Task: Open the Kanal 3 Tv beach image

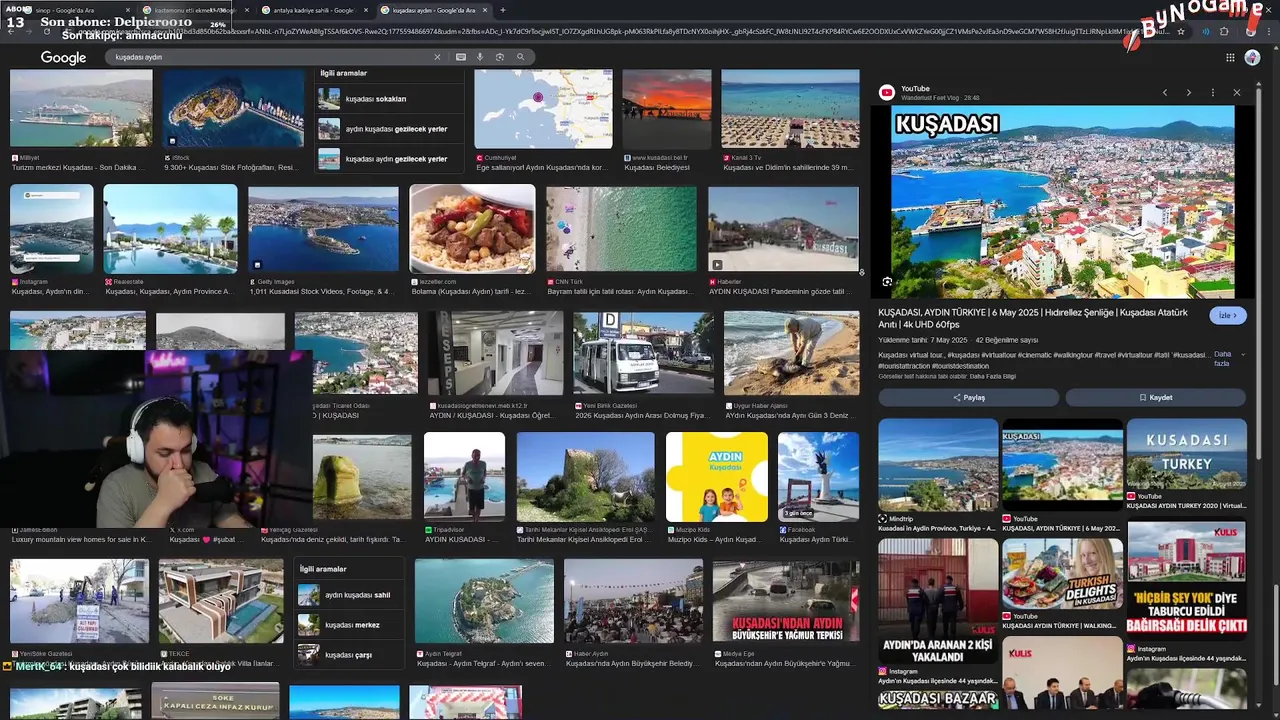Action: [x=790, y=109]
